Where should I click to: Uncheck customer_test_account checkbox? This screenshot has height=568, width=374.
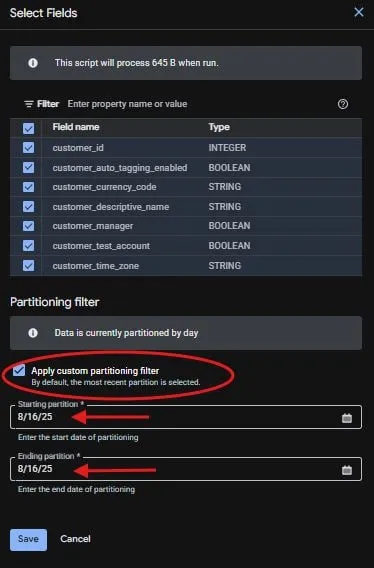tap(29, 246)
